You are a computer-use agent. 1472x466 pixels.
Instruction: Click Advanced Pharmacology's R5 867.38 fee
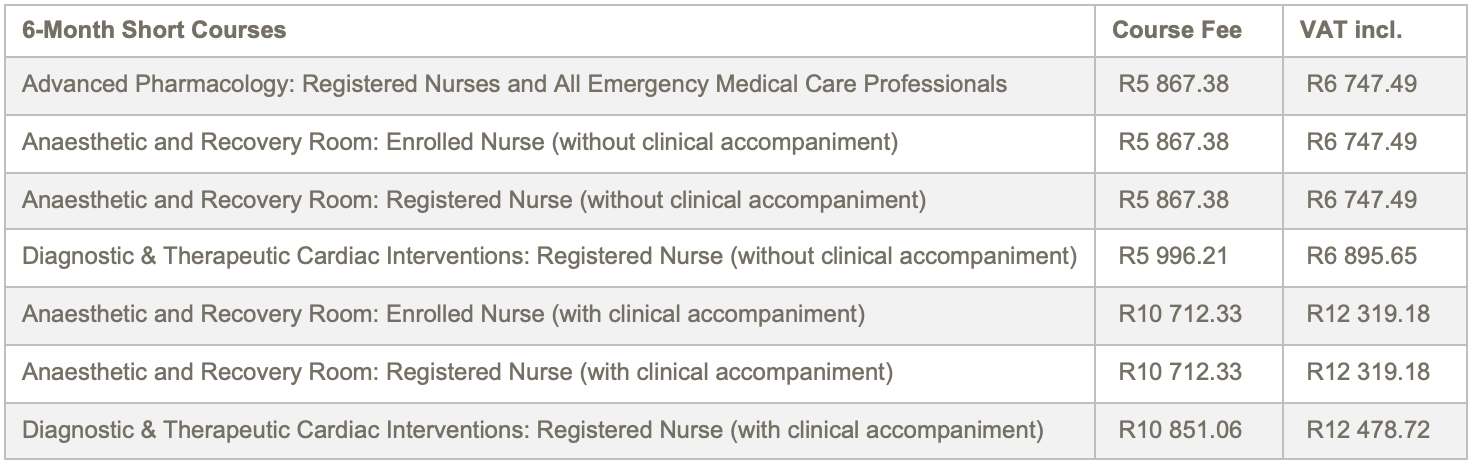(1174, 84)
